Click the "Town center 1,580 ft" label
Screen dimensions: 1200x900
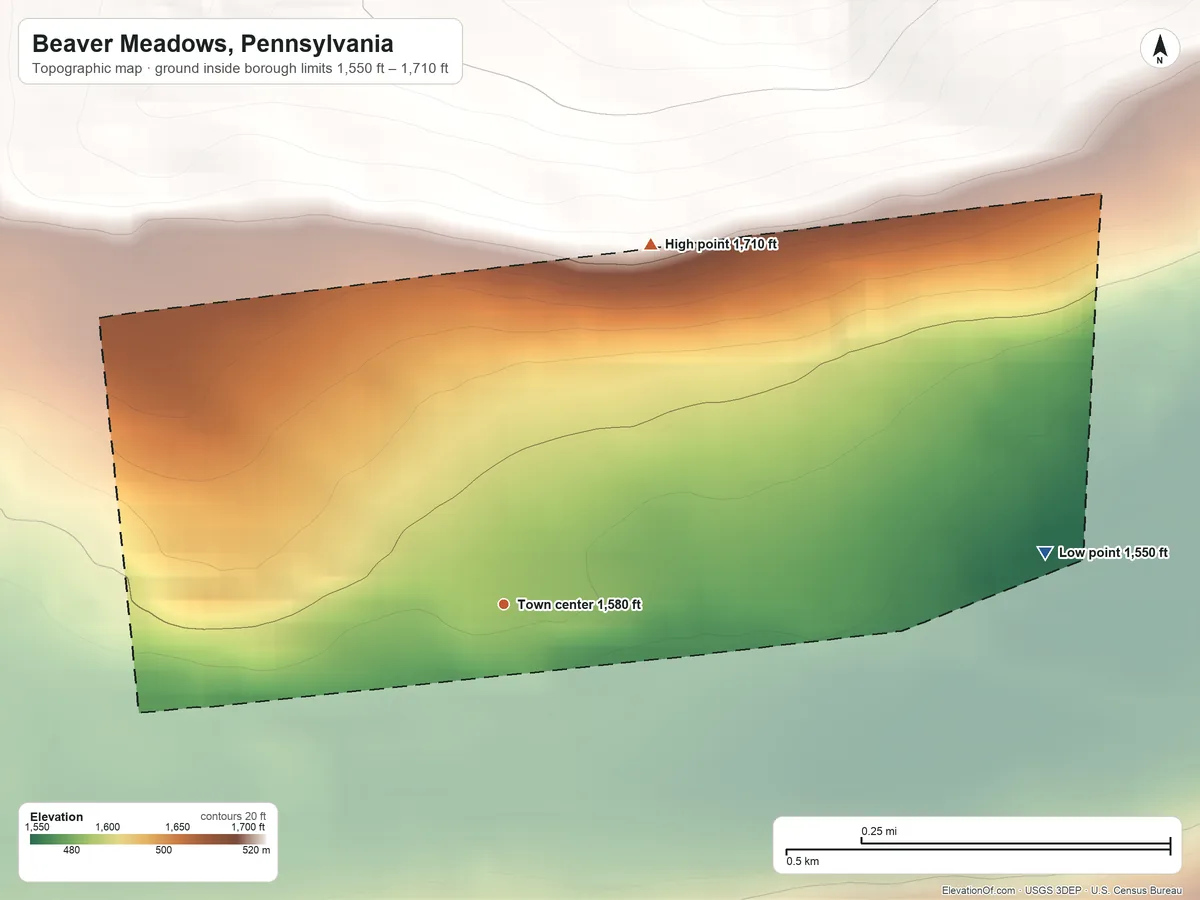coord(579,605)
